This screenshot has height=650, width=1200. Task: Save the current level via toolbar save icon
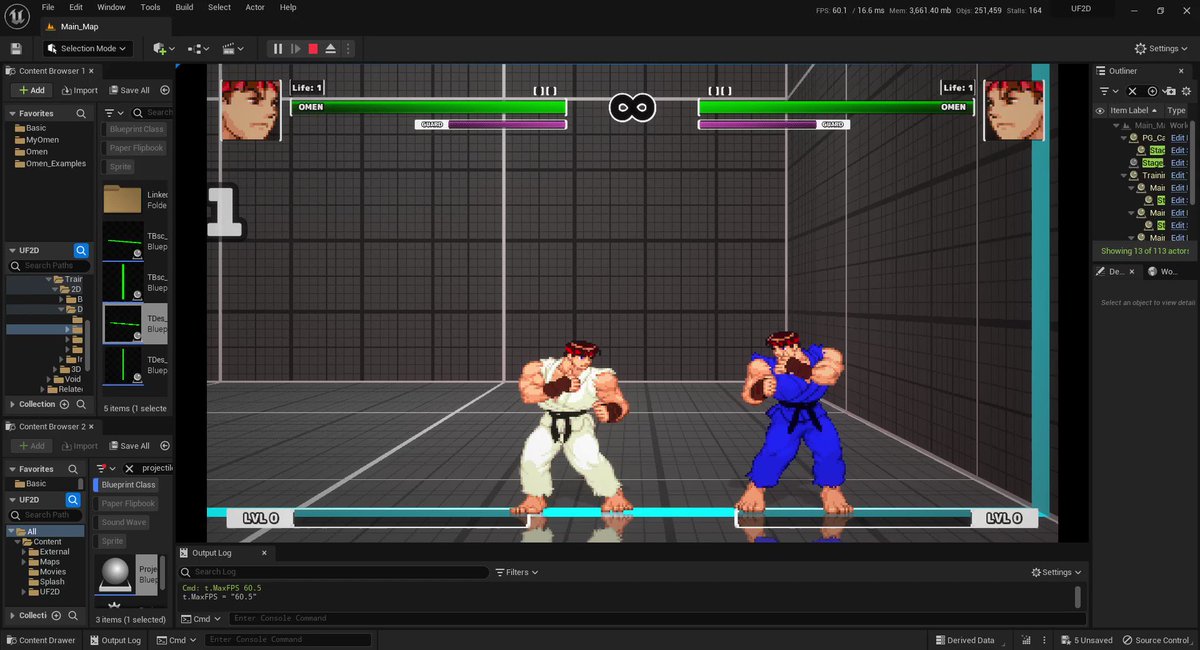pos(16,48)
